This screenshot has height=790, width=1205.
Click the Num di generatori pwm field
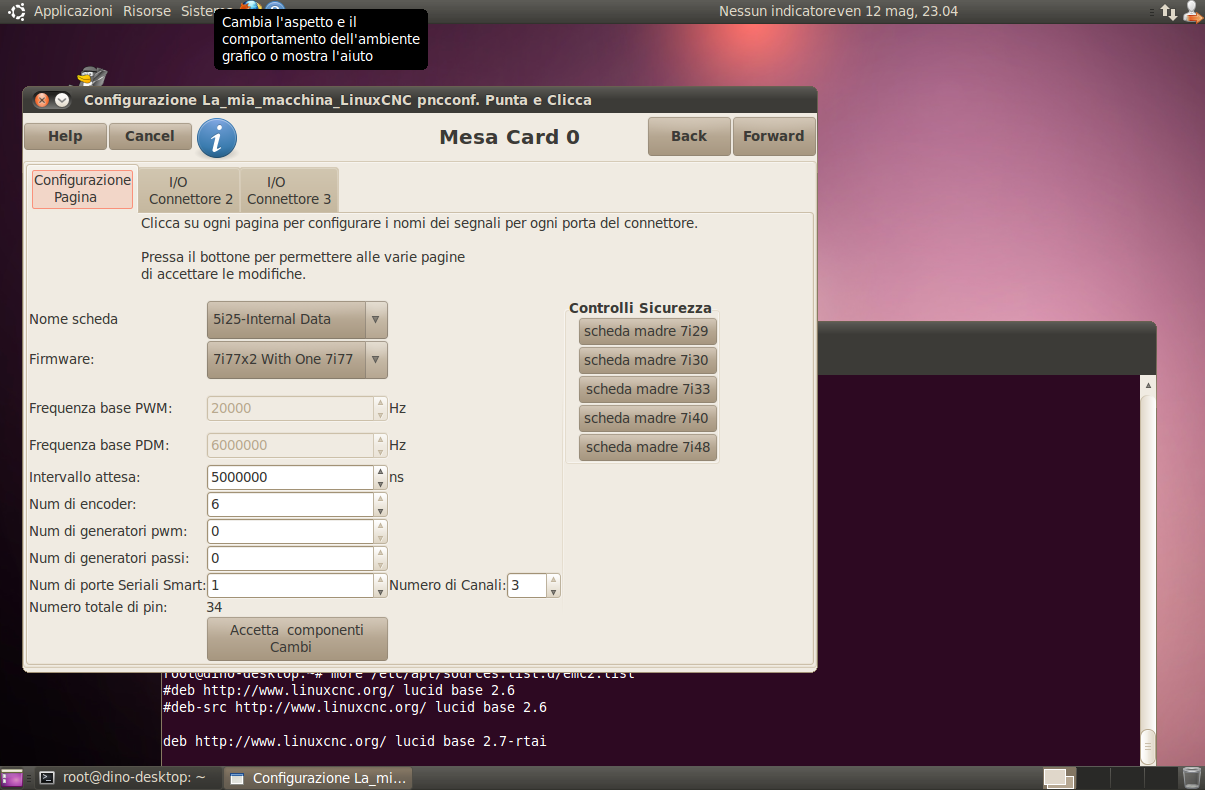click(x=291, y=532)
